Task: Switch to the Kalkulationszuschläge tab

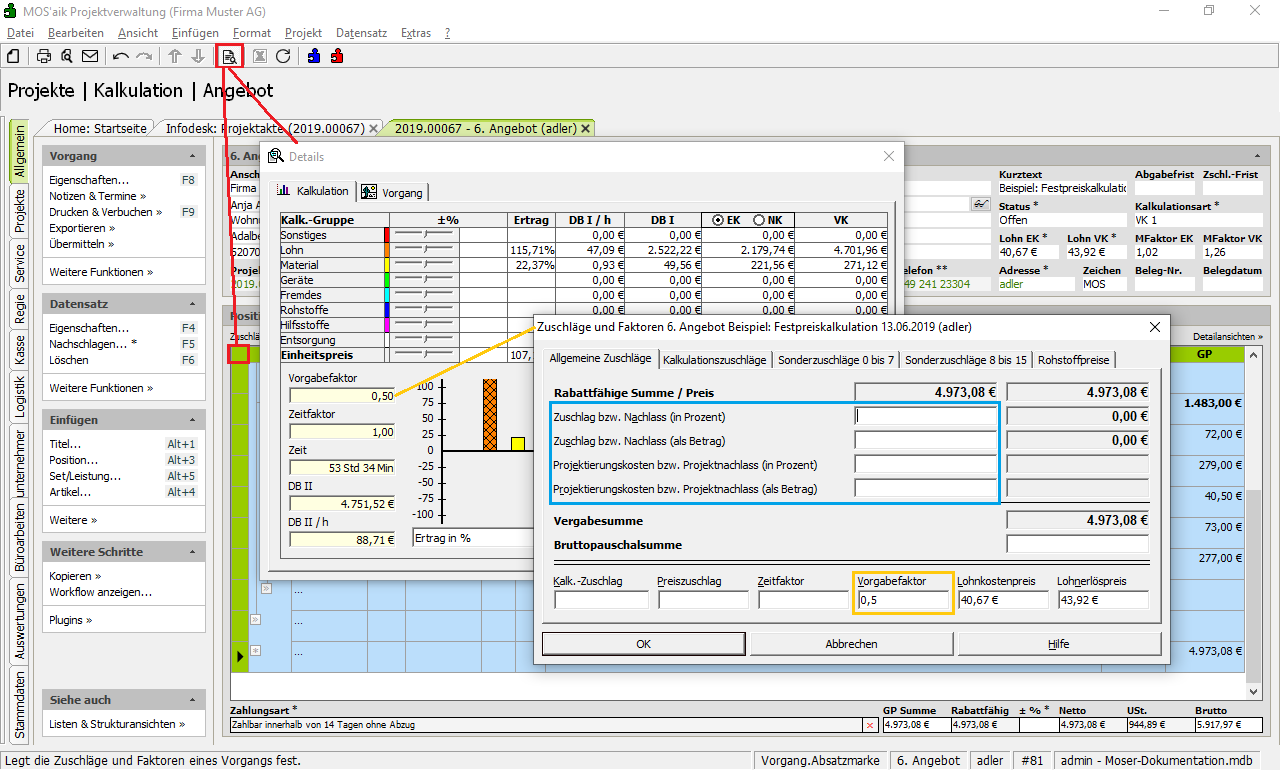Action: pyautogui.click(x=714, y=359)
